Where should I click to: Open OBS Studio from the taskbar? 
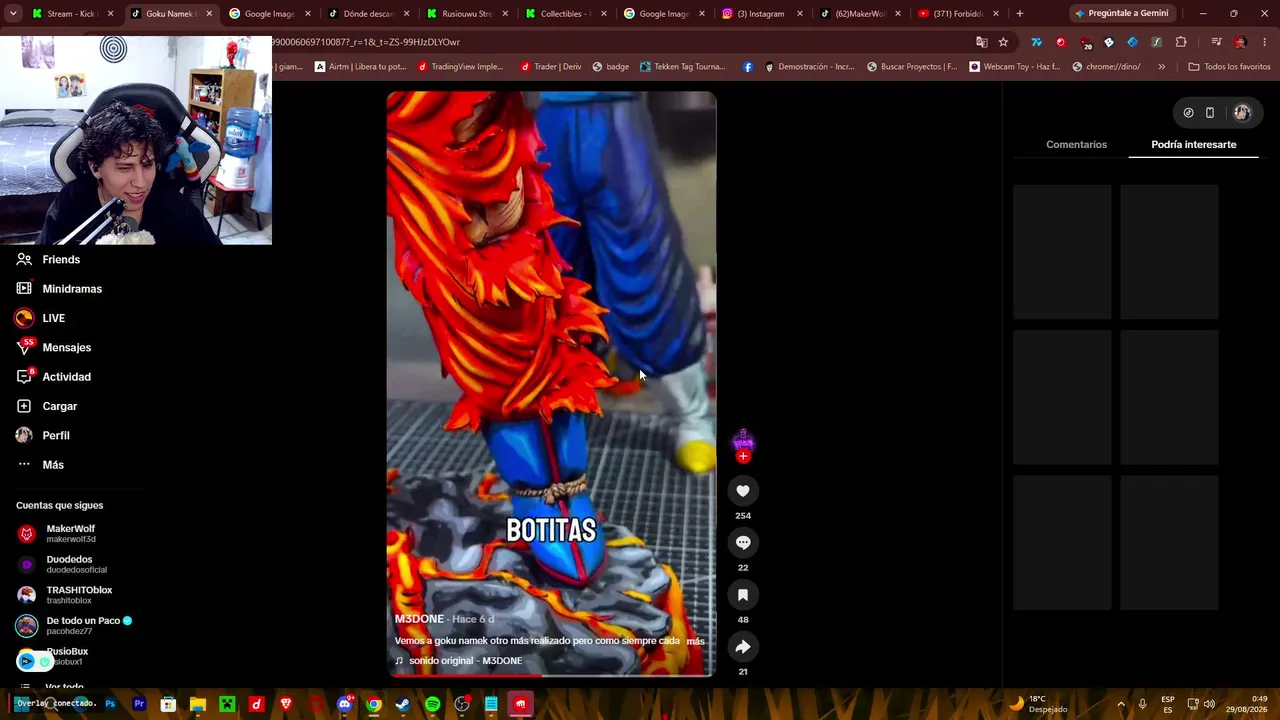coord(462,704)
